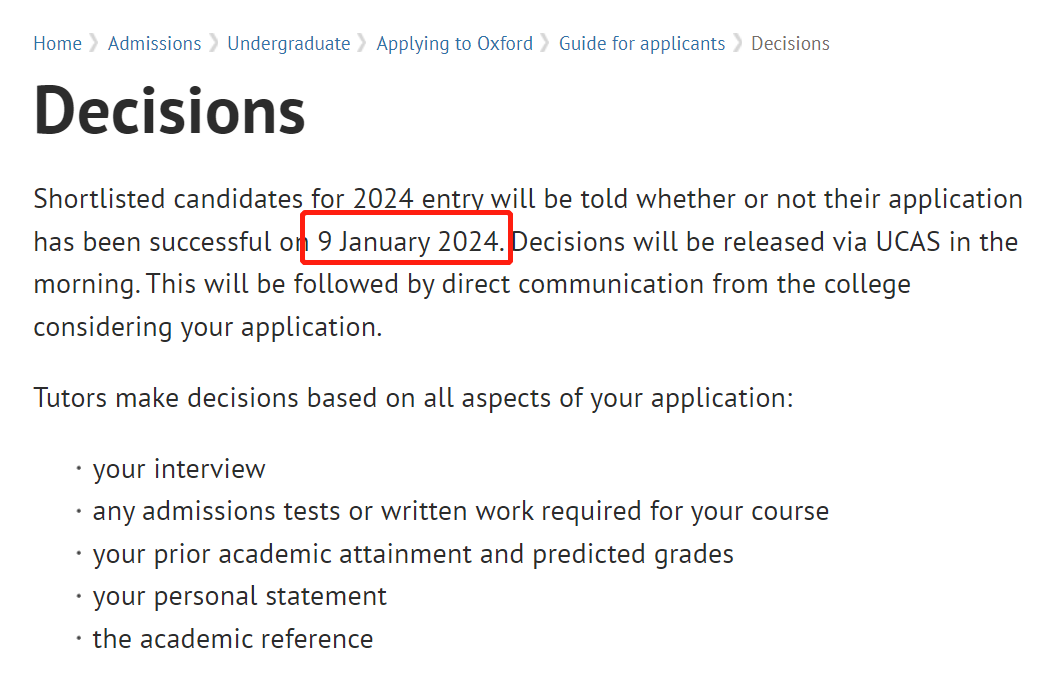Image resolution: width=1053 pixels, height=675 pixels.
Task: Click the 'your personal statement' bullet
Action: coord(240,596)
